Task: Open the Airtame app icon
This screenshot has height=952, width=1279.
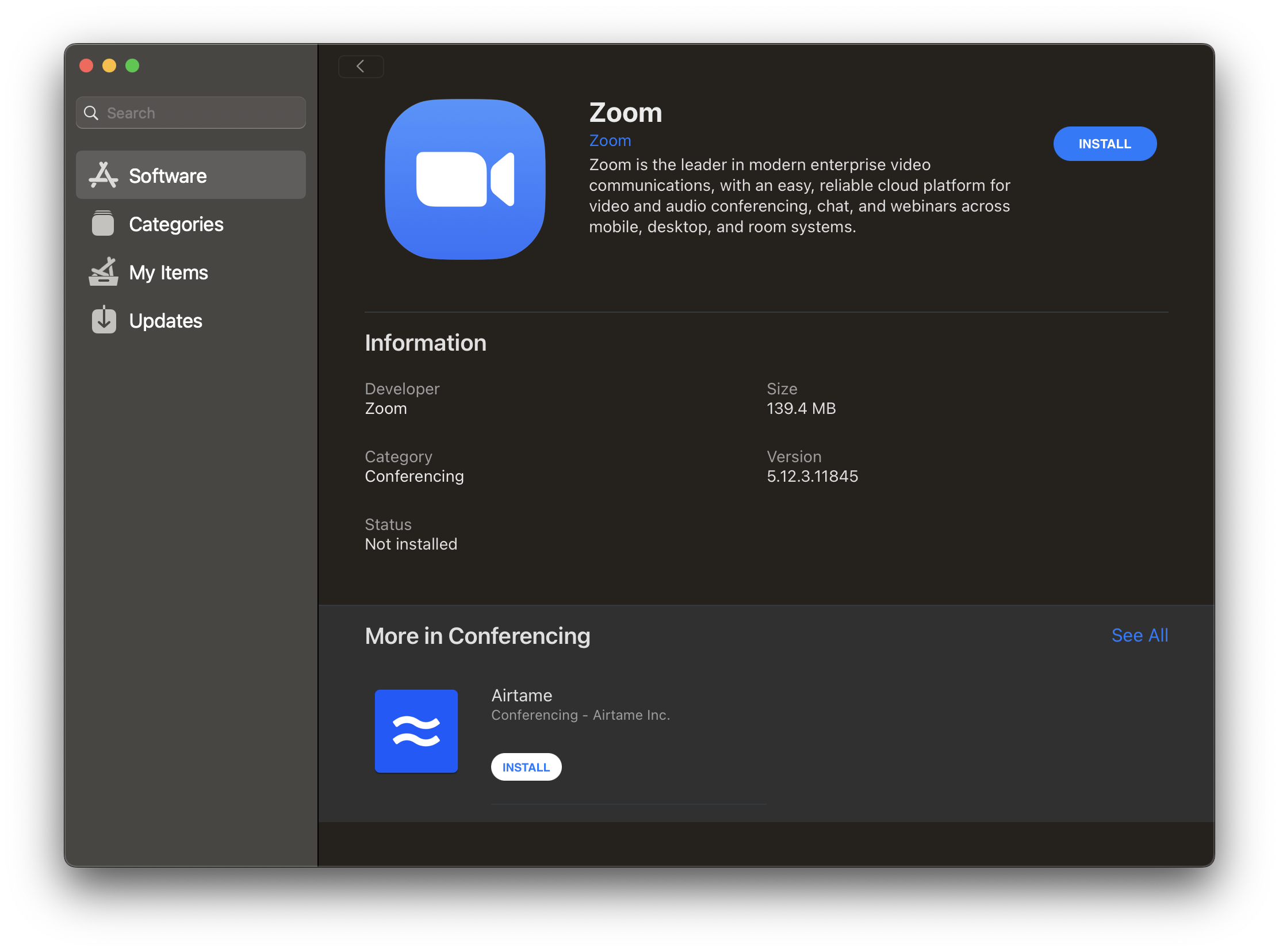Action: [x=416, y=731]
